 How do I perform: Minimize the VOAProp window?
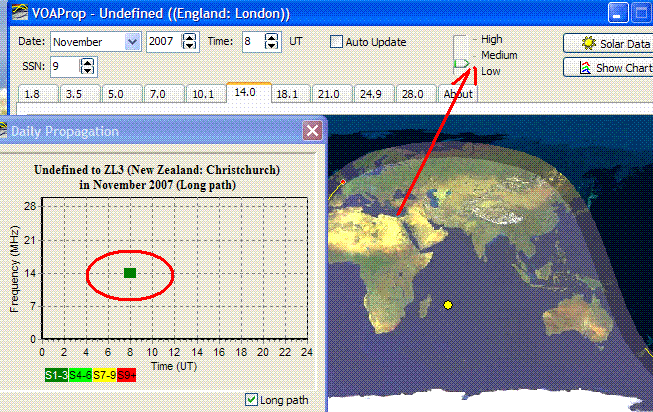(618, 13)
